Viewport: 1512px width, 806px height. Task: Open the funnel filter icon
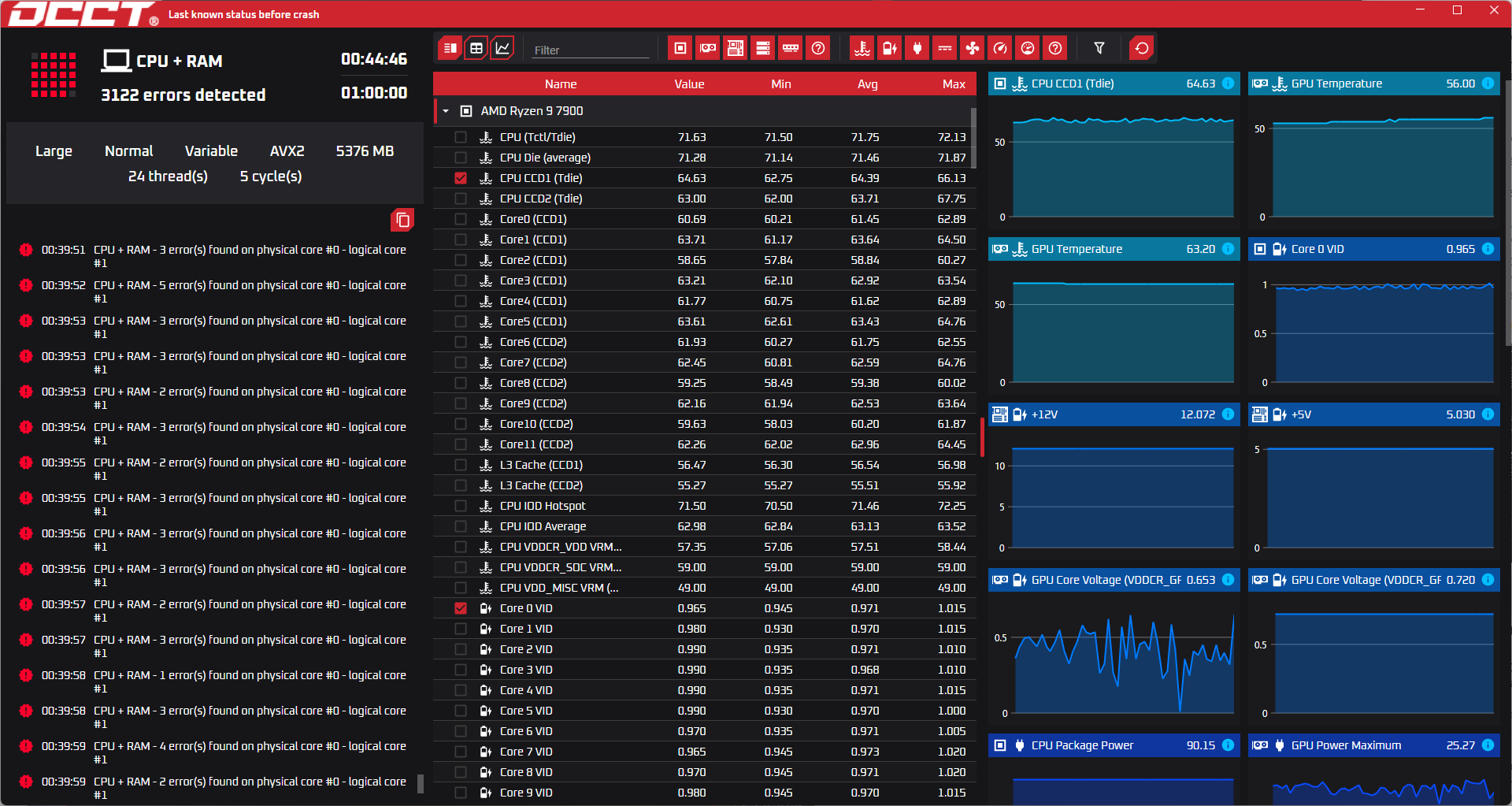click(x=1099, y=48)
